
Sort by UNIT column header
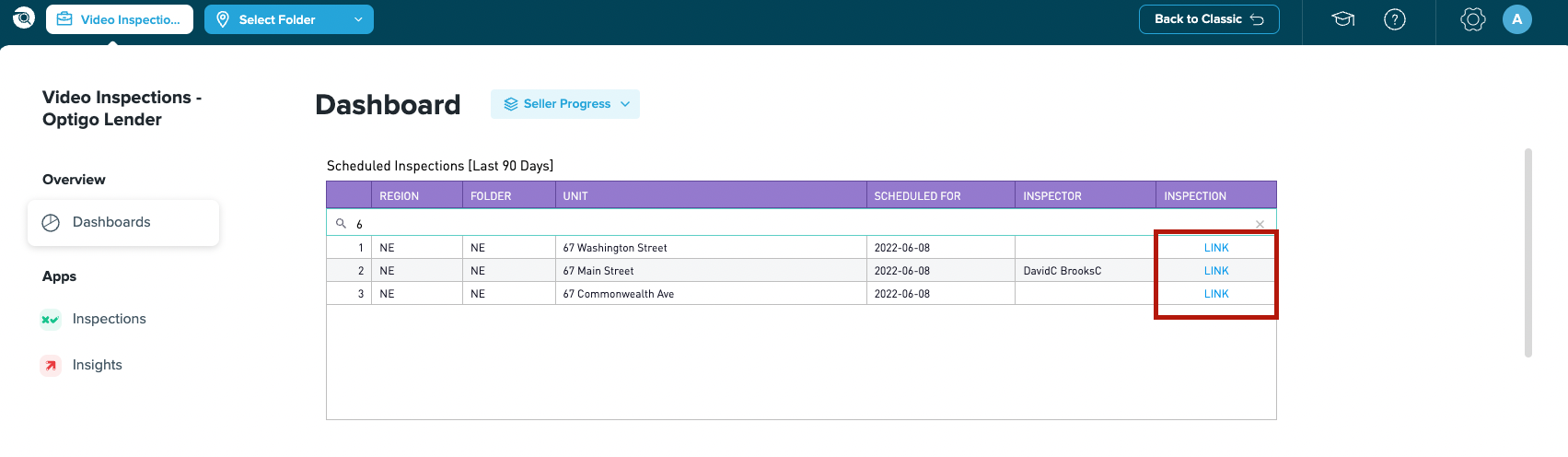pyautogui.click(x=711, y=195)
